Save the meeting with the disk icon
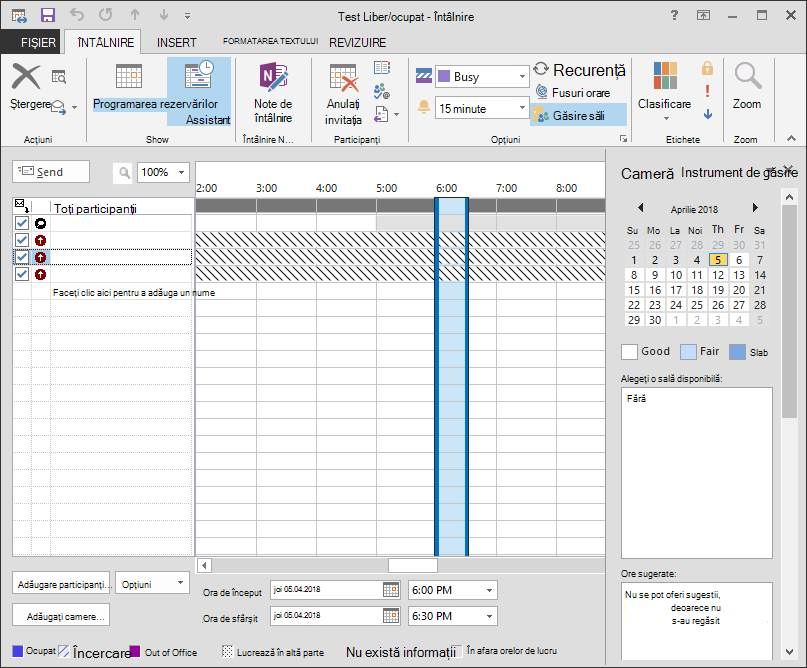This screenshot has height=668, width=807. [48, 15]
